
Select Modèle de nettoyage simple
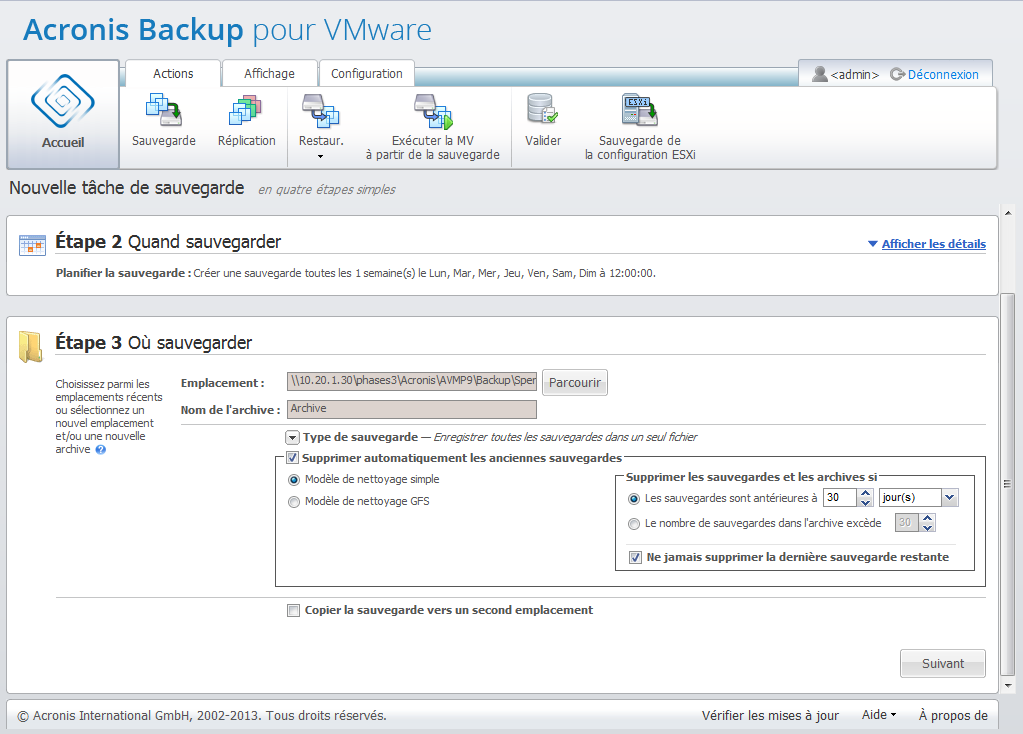[294, 480]
